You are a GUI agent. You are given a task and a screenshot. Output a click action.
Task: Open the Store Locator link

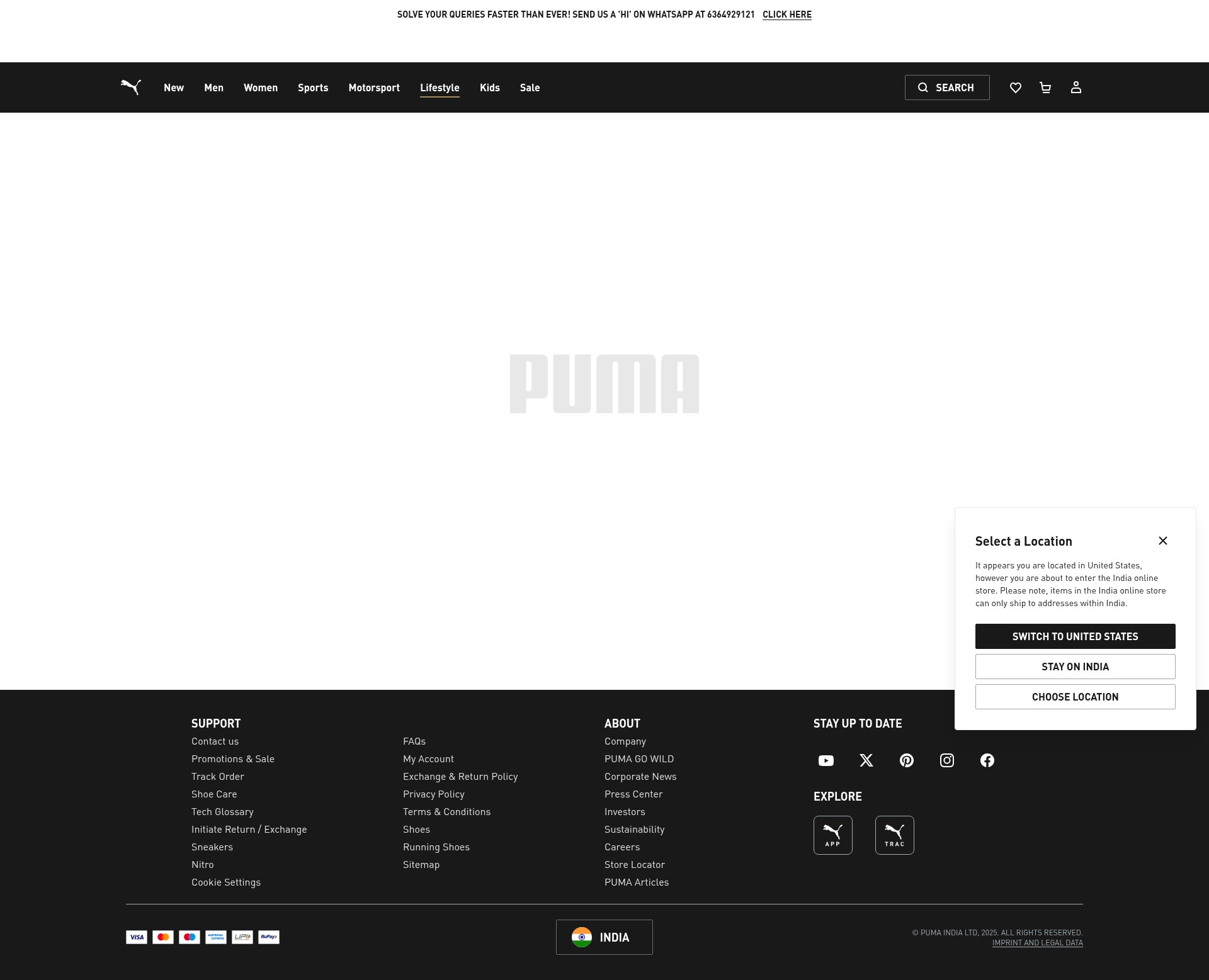635,865
